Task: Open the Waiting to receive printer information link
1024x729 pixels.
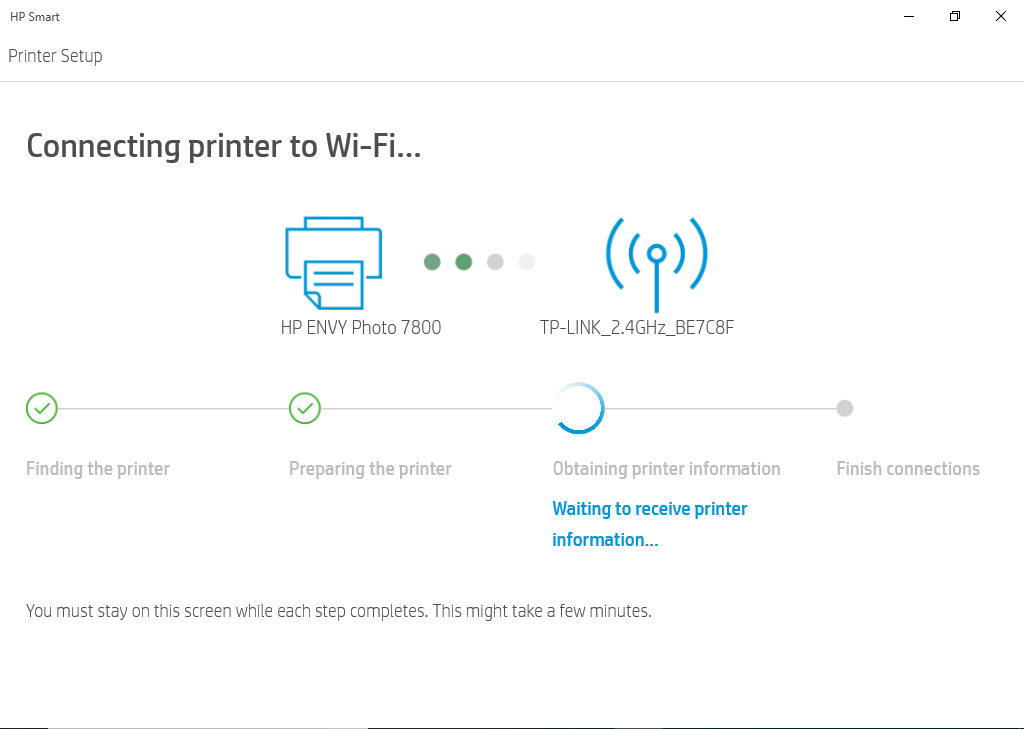Action: click(649, 523)
